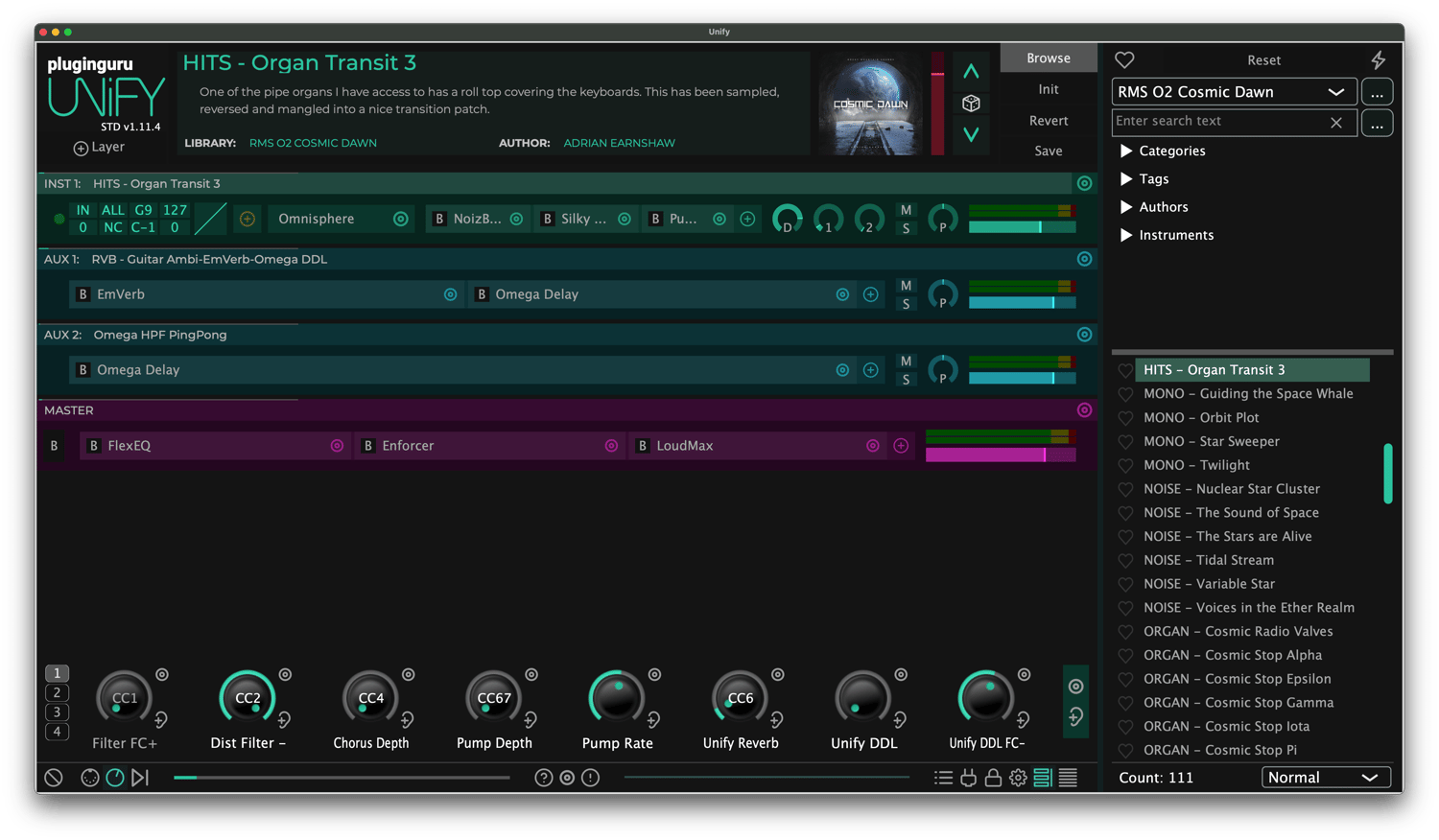Image resolution: width=1439 pixels, height=840 pixels.
Task: Open the RMS O2 Cosmic Dawn library dropdown
Action: point(1234,92)
